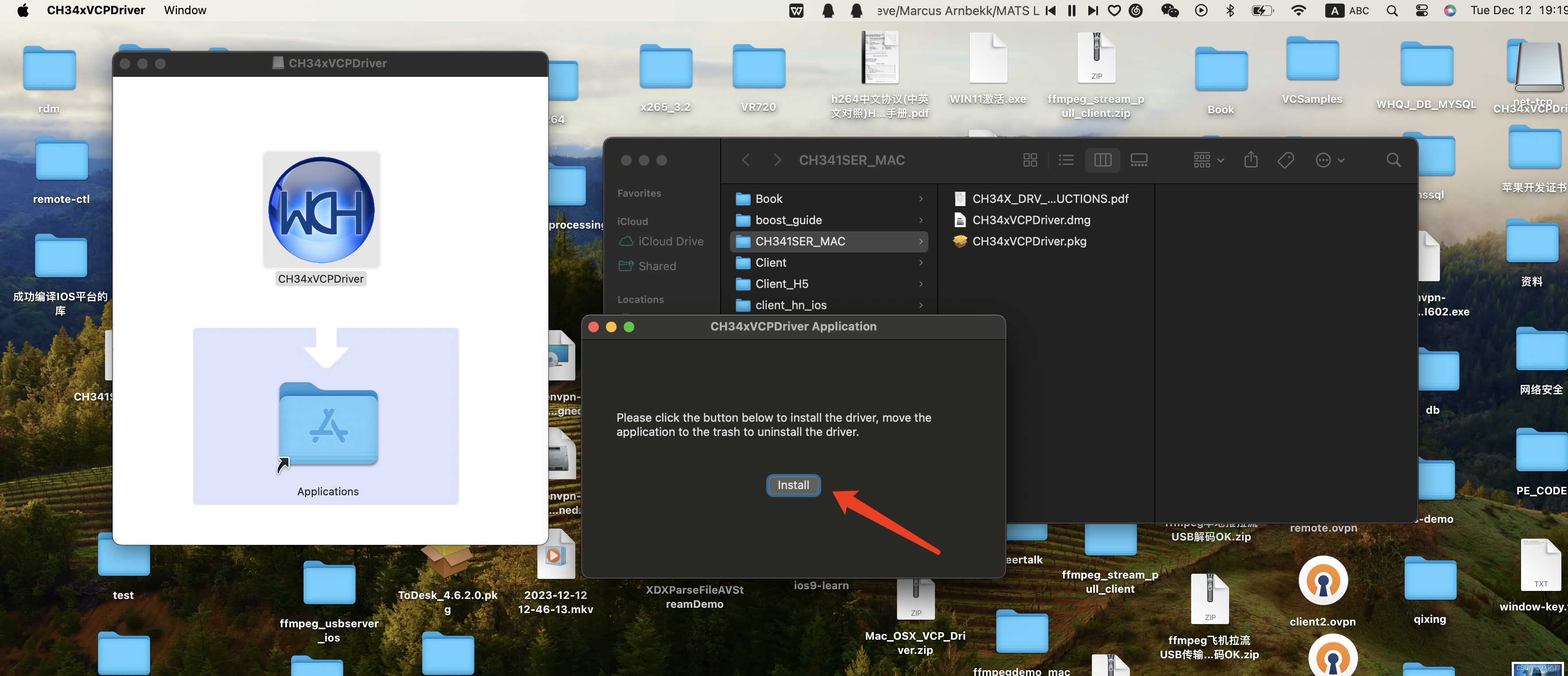Expand the Book folder chevron
1568x676 pixels.
click(921, 198)
